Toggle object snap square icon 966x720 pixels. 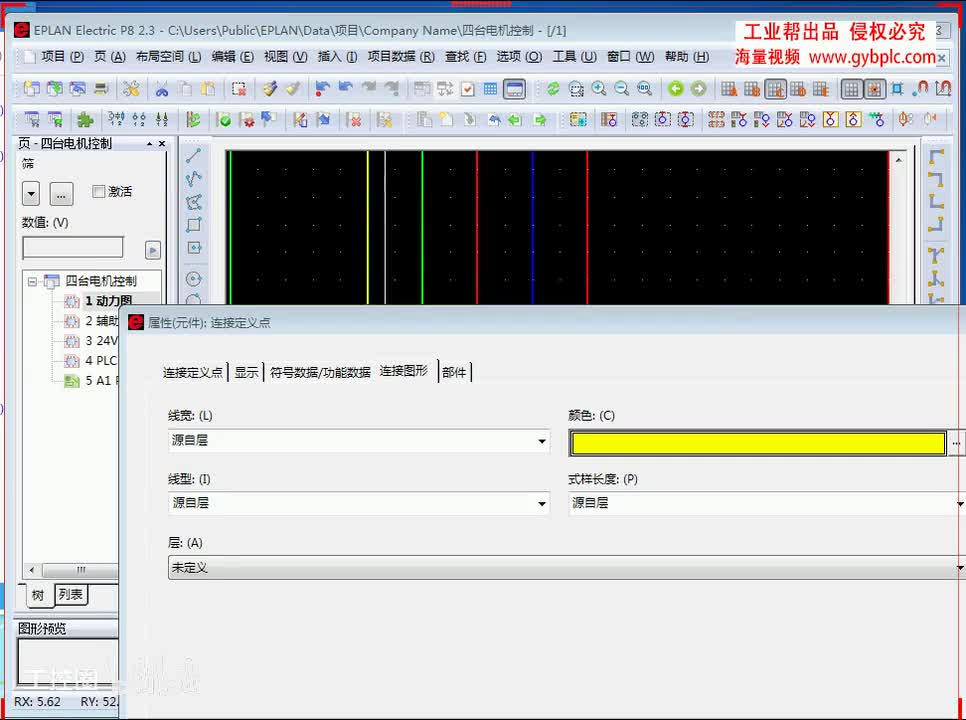pos(898,89)
